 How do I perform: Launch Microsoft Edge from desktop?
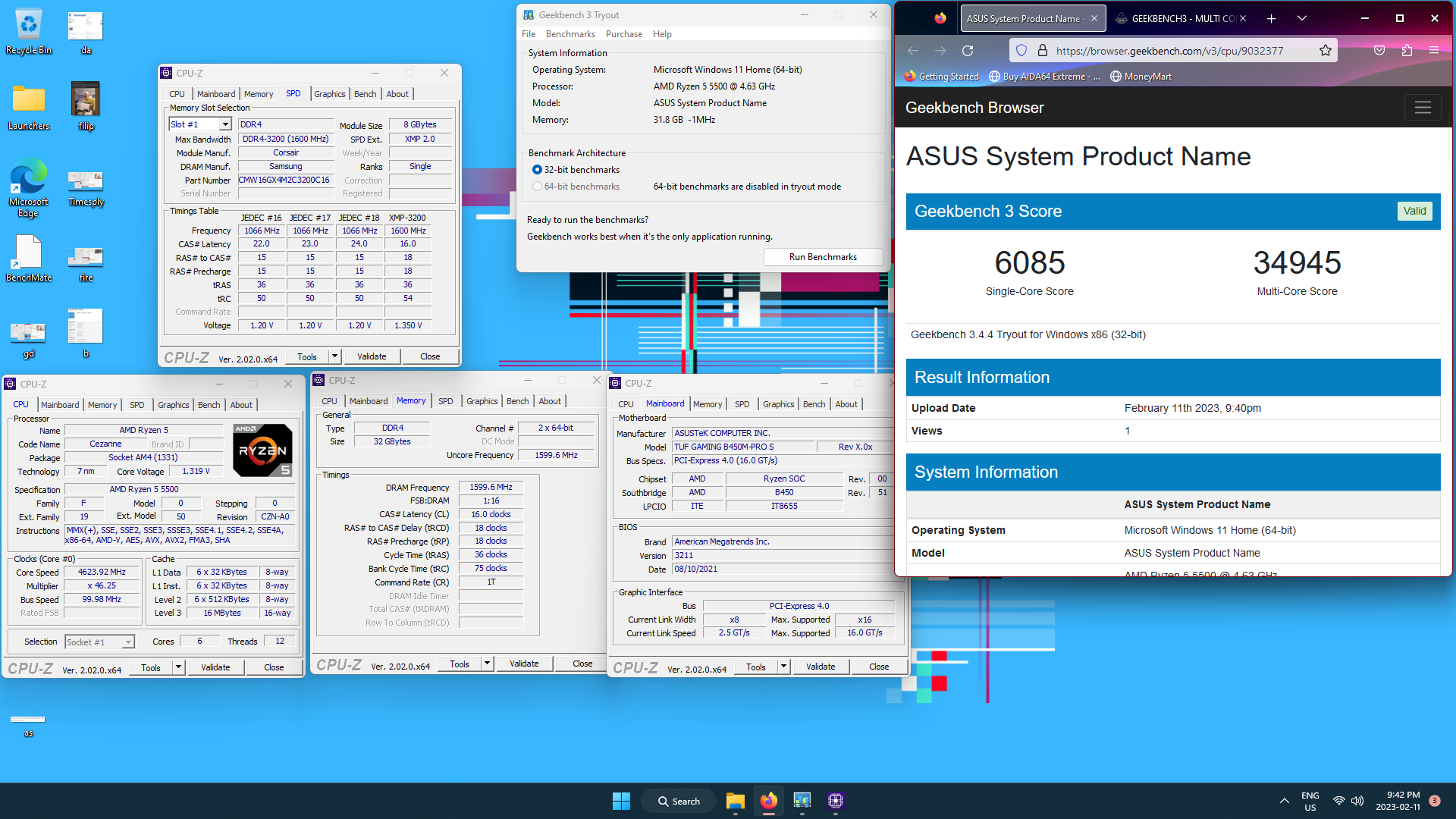coord(29,187)
